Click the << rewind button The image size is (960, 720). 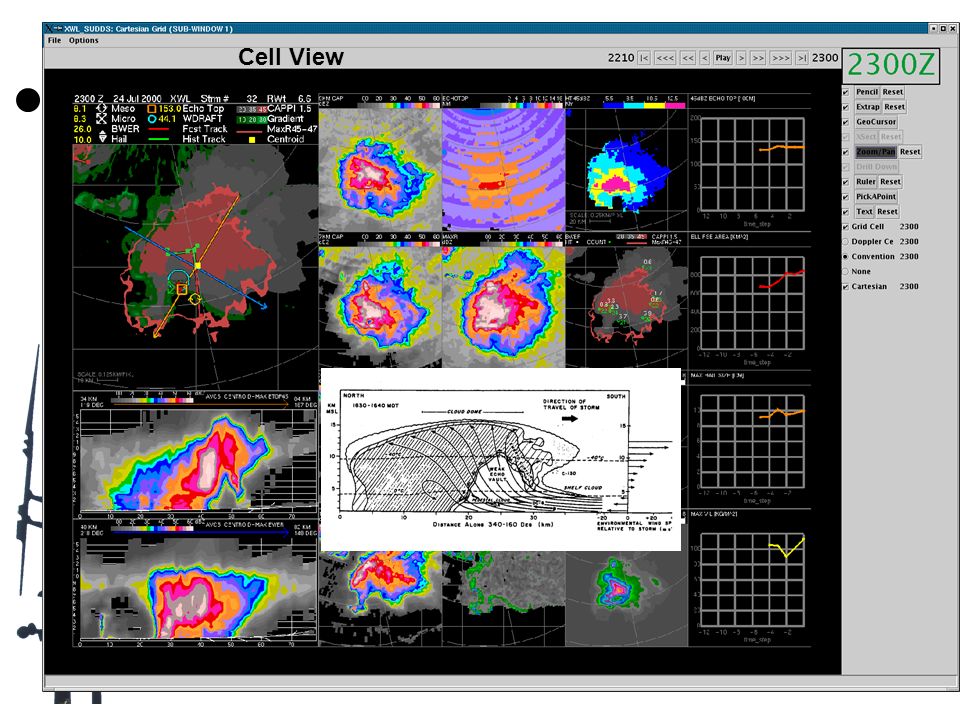(688, 58)
